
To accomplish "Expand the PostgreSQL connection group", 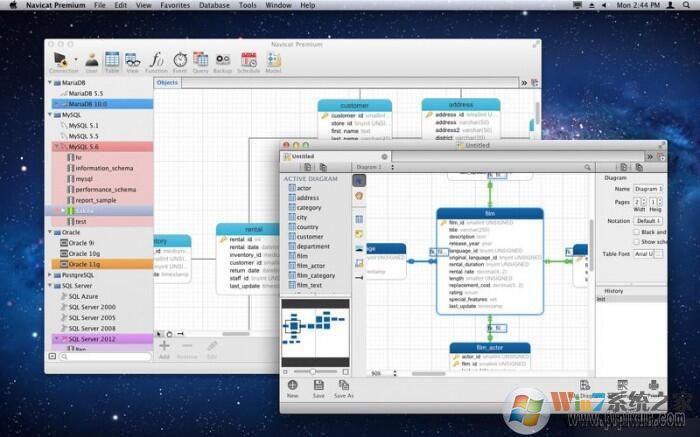I will tap(50, 275).
